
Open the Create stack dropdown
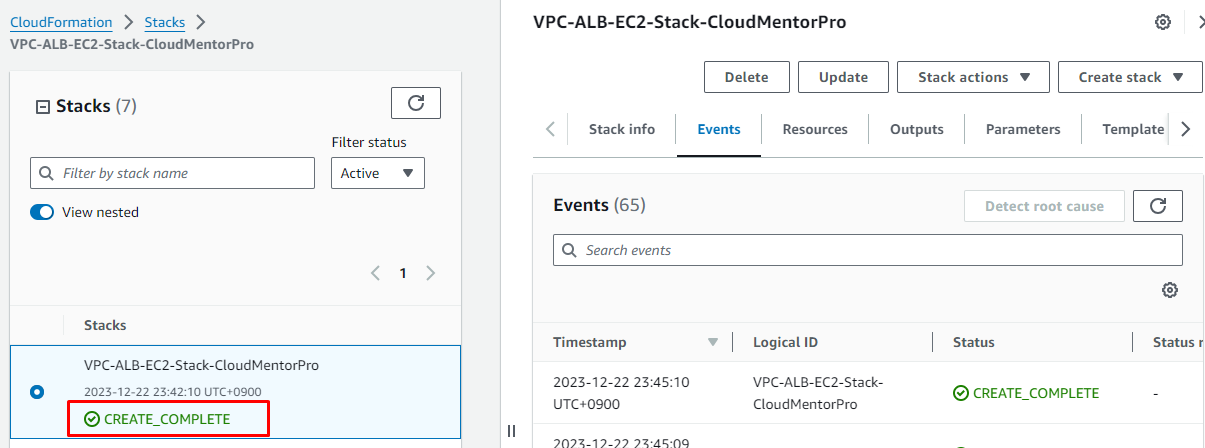tap(1129, 77)
